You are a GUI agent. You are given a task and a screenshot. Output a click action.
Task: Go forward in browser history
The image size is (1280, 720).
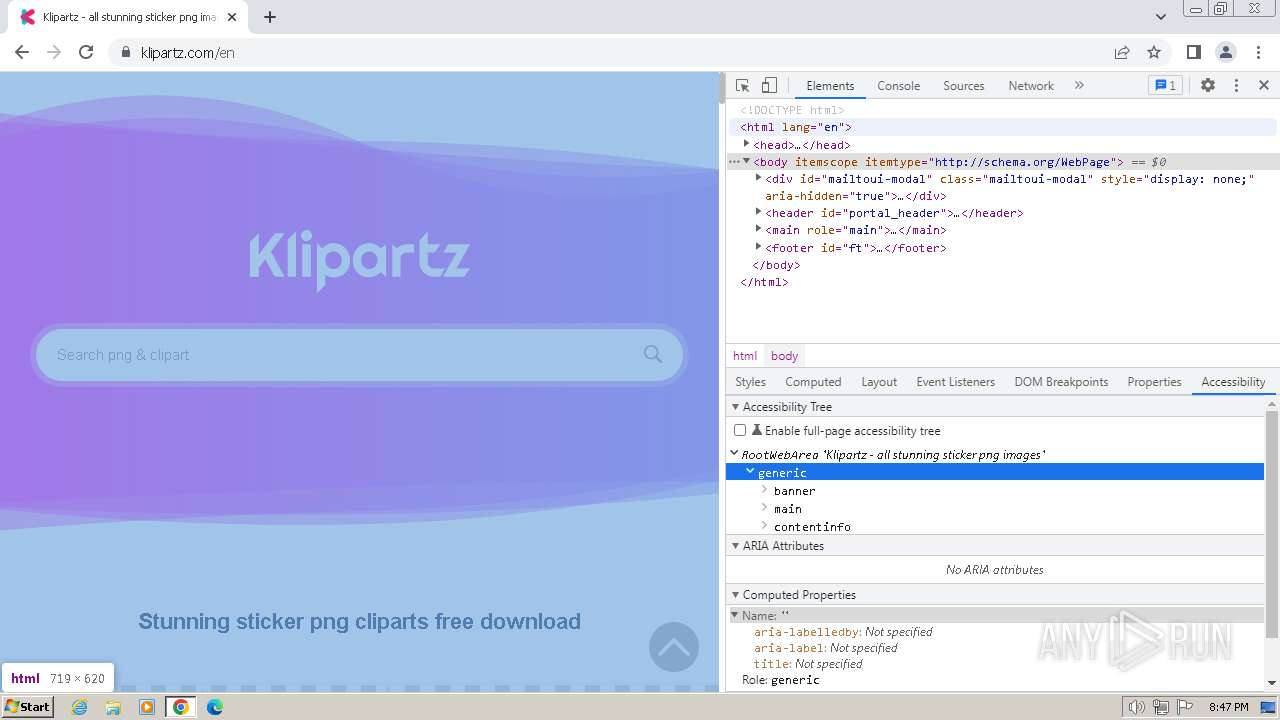pyautogui.click(x=54, y=52)
